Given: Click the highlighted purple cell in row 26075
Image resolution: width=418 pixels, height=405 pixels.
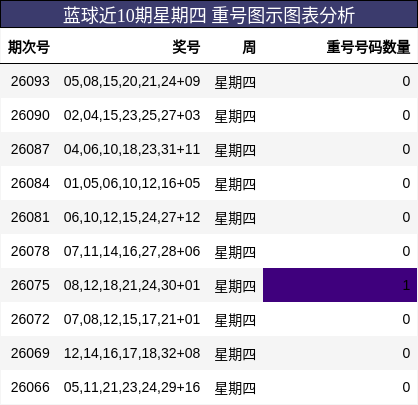Looking at the screenshot, I should (x=340, y=285).
